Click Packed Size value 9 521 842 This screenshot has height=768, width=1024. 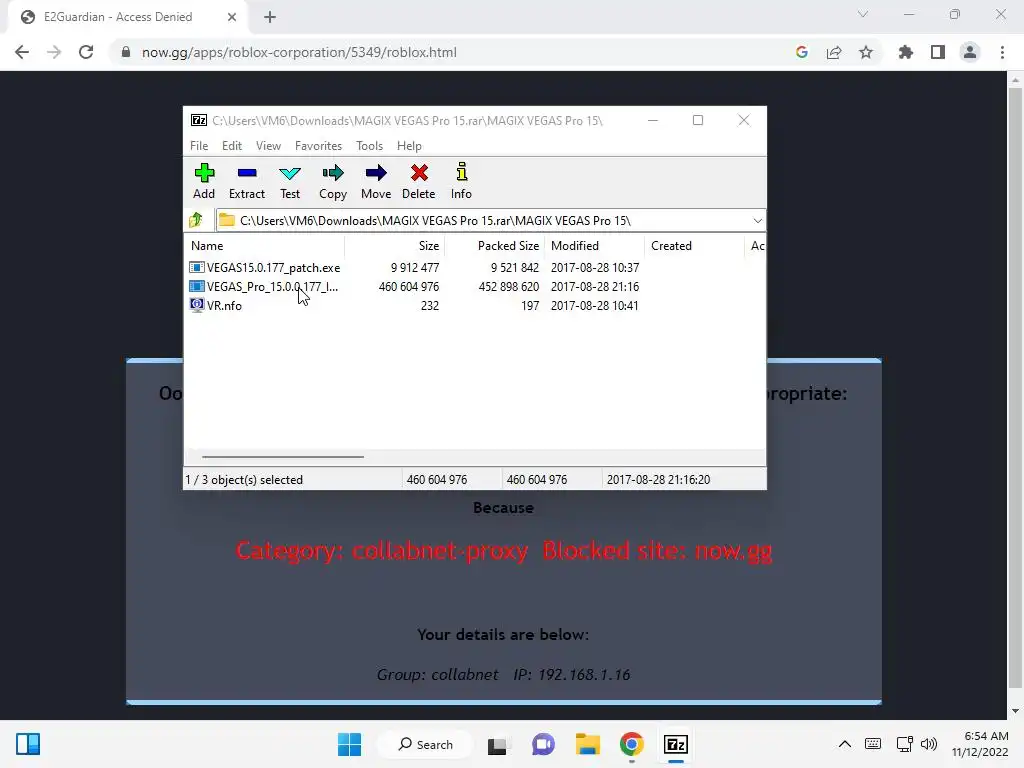pyautogui.click(x=515, y=268)
